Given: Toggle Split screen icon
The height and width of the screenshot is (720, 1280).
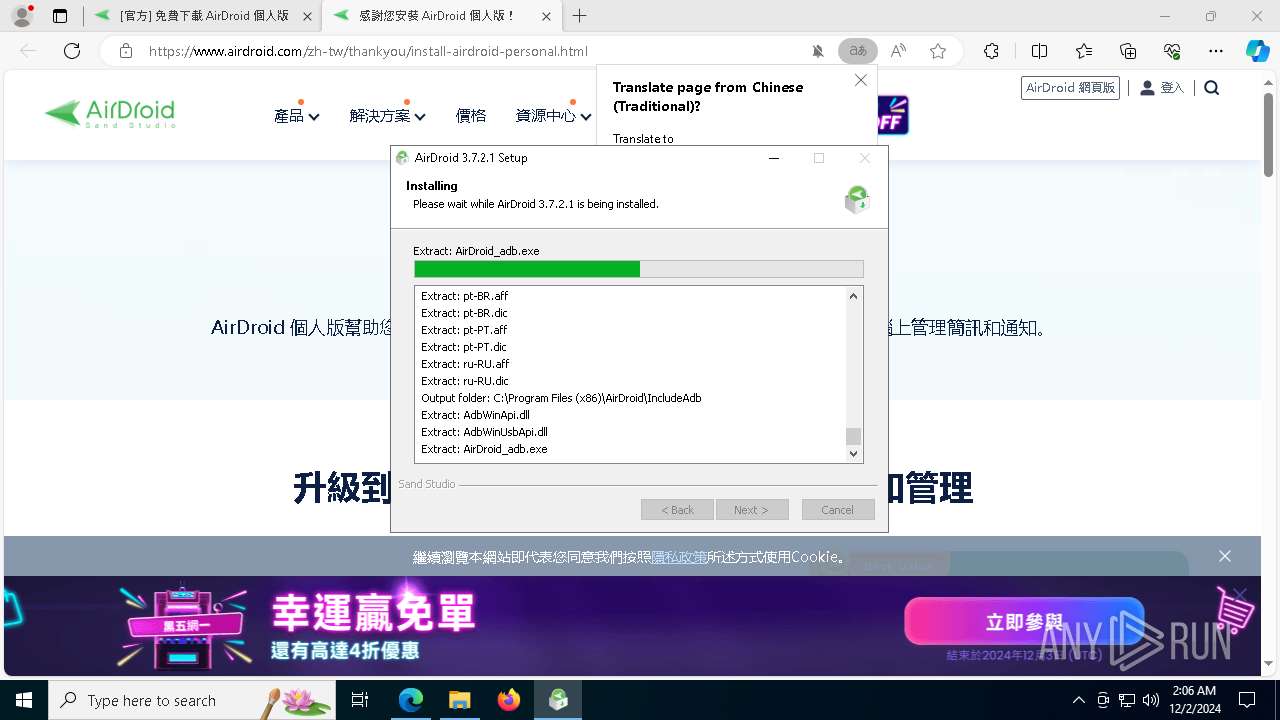Looking at the screenshot, I should [1039, 51].
